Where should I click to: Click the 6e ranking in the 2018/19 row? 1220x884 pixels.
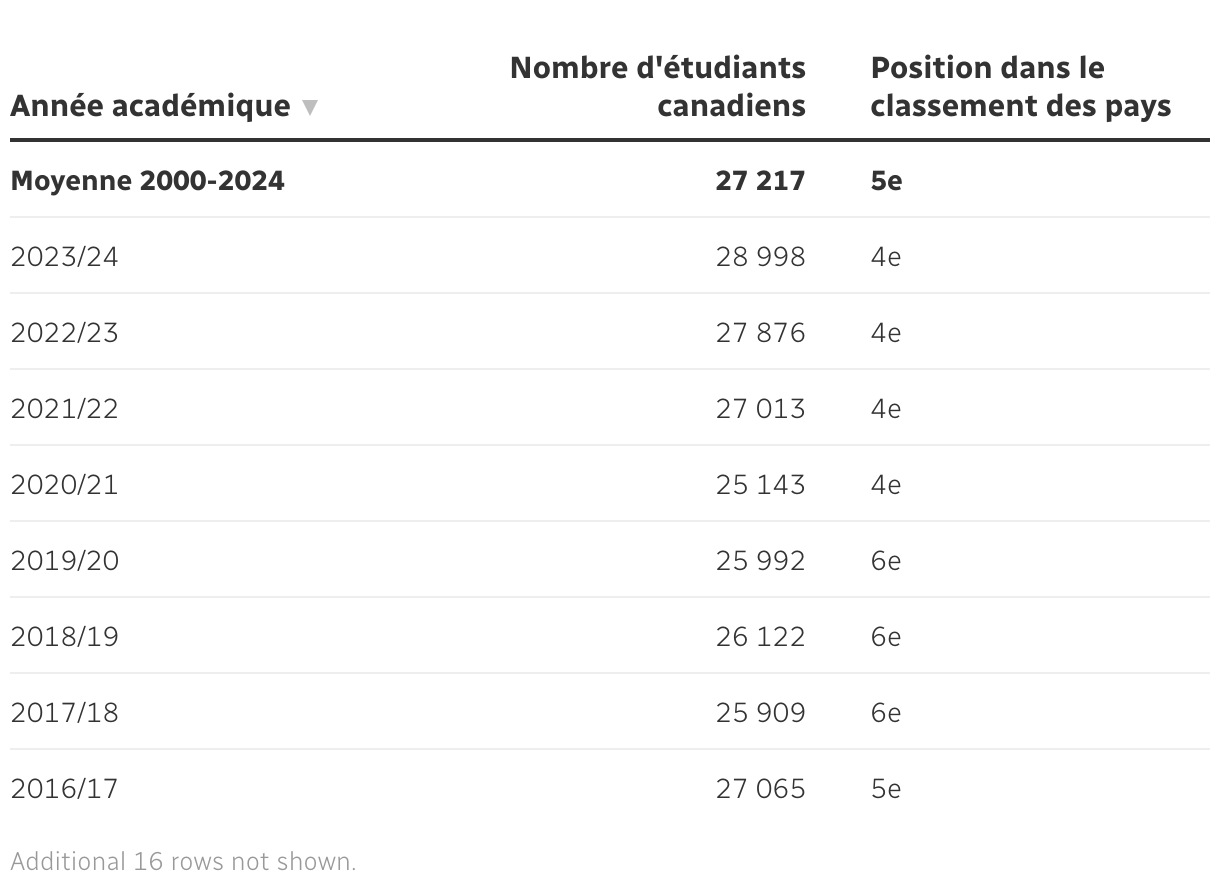pos(886,637)
